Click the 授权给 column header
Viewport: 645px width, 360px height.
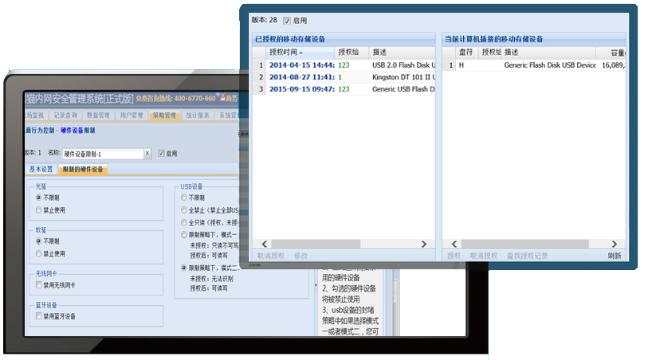click(x=352, y=52)
